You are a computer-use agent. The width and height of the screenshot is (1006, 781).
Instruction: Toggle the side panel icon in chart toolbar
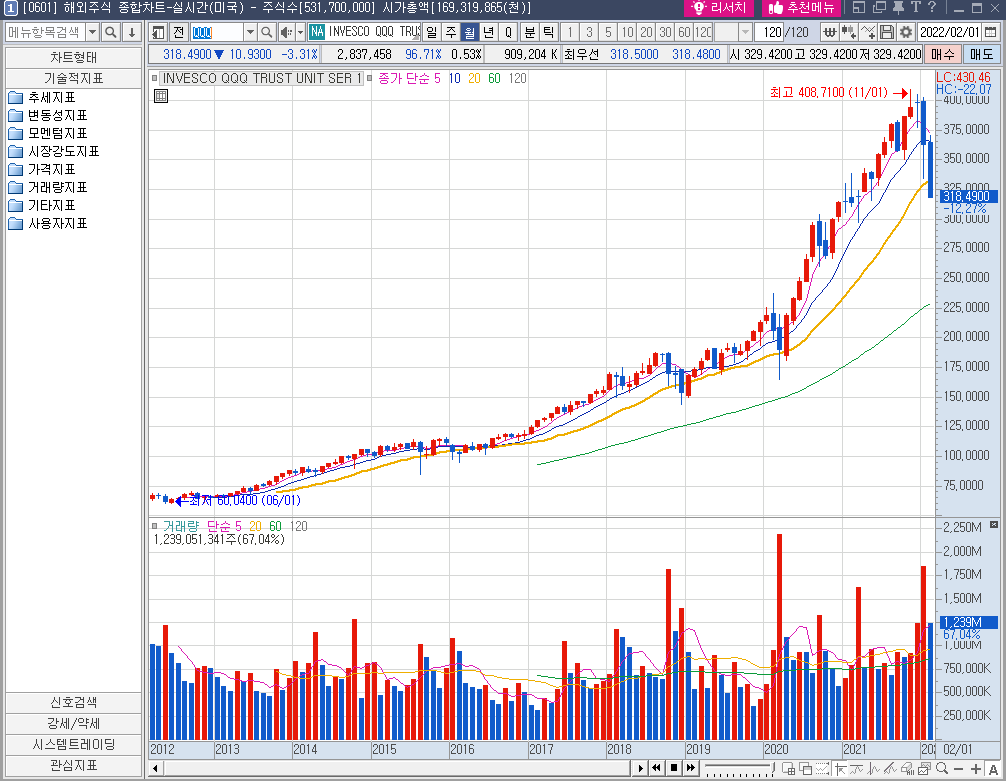[x=158, y=32]
